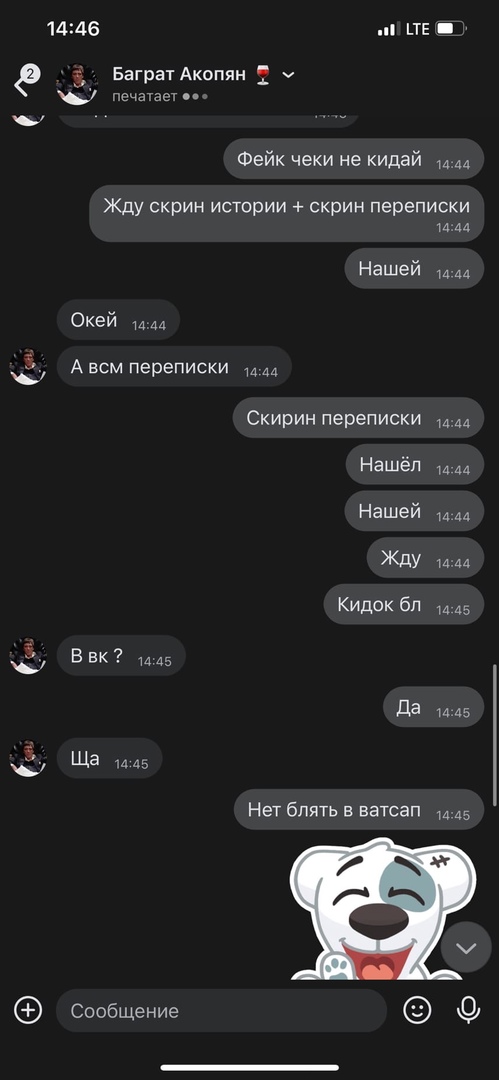Jump to latest messages with down-arrow button
This screenshot has width=499, height=1080.
[x=466, y=948]
